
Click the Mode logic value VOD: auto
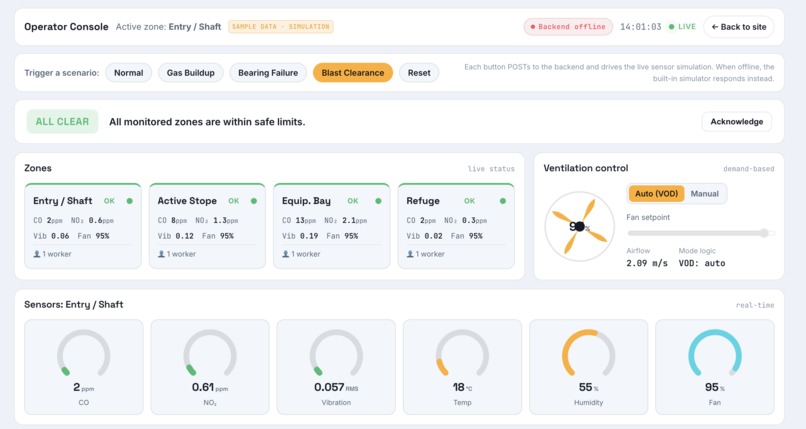[x=702, y=263]
